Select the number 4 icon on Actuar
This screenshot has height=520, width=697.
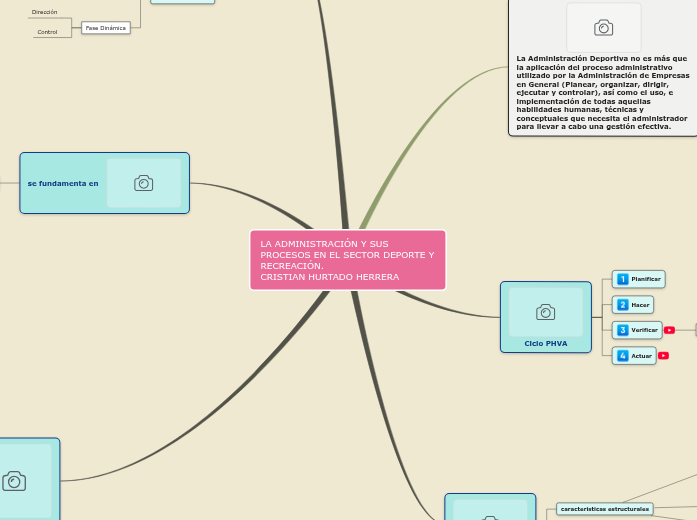pyautogui.click(x=622, y=356)
